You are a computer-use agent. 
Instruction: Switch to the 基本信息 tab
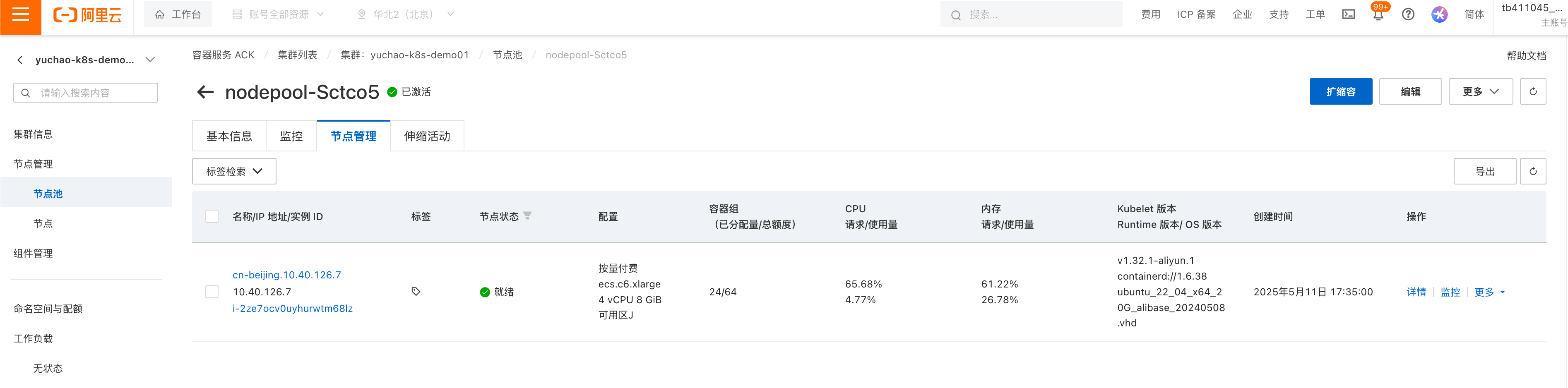[229, 136]
